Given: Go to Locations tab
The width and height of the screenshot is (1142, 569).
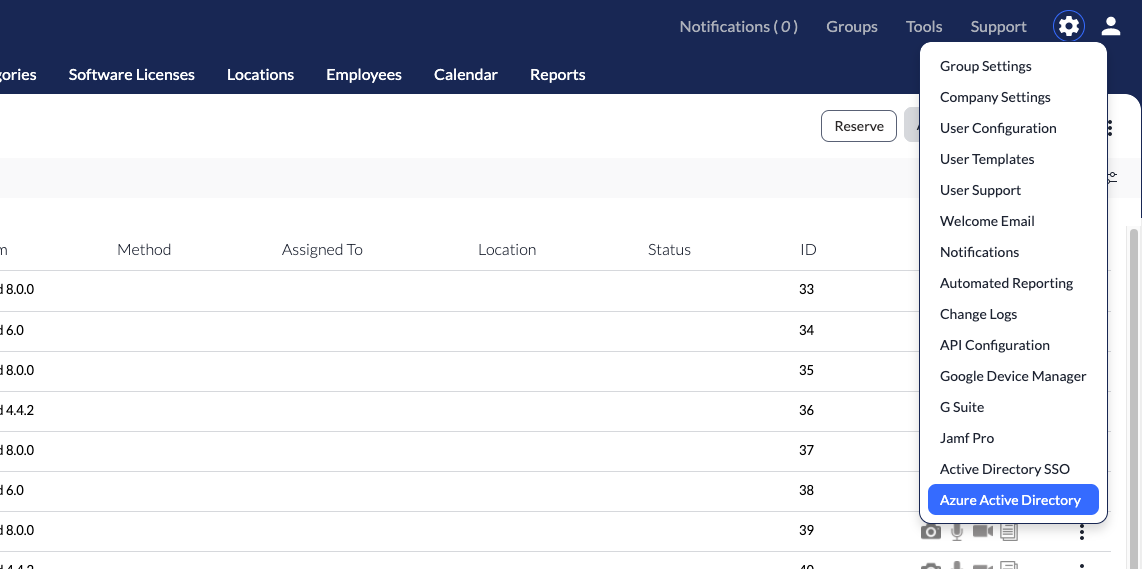Looking at the screenshot, I should pyautogui.click(x=260, y=74).
